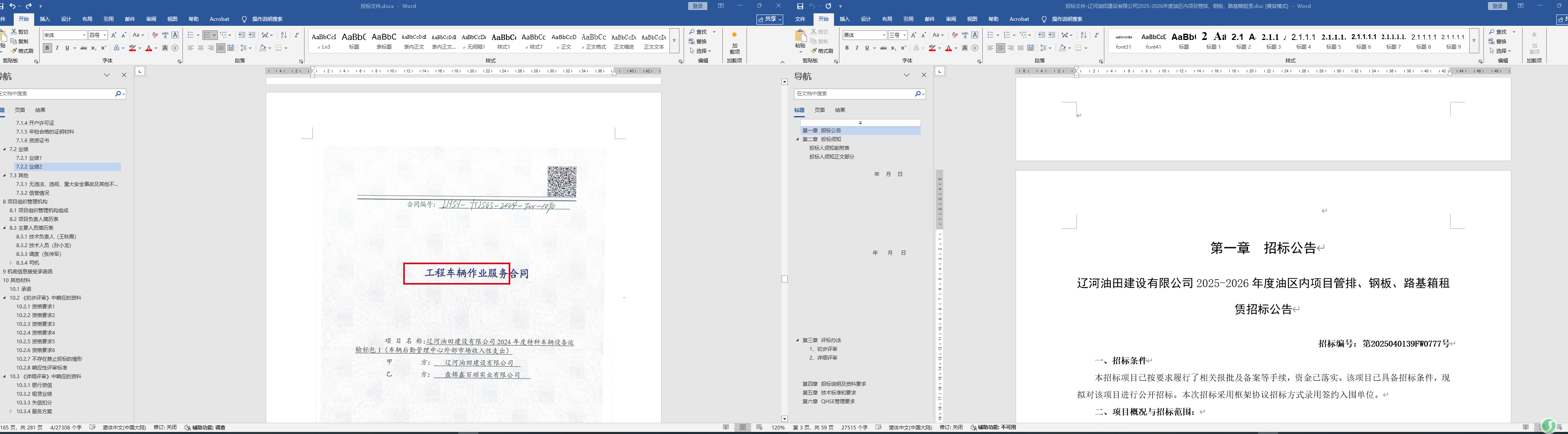Image resolution: width=1568 pixels, height=434 pixels.
Task: Open the 四号 font size dropdown
Action: click(x=105, y=35)
